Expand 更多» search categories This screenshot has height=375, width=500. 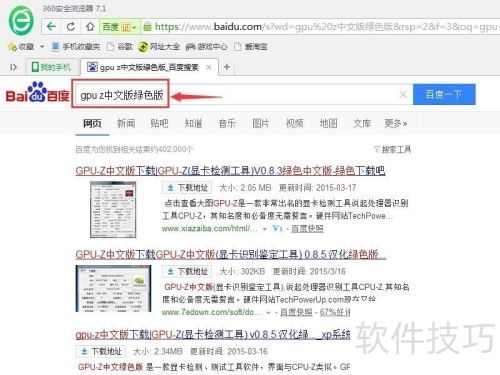tap(396, 123)
